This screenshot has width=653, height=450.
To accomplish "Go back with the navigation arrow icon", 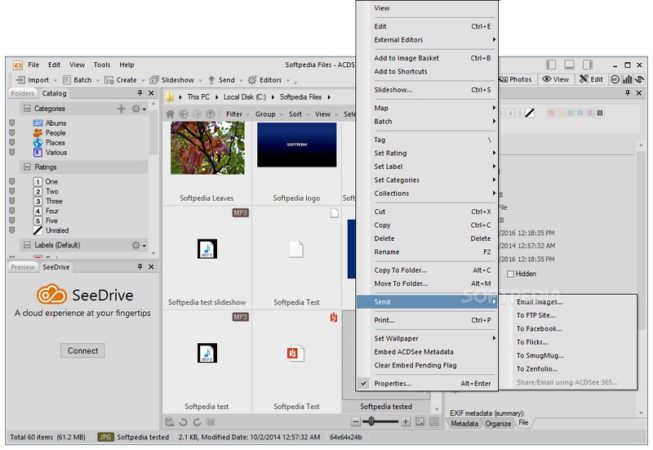I will 183,114.
